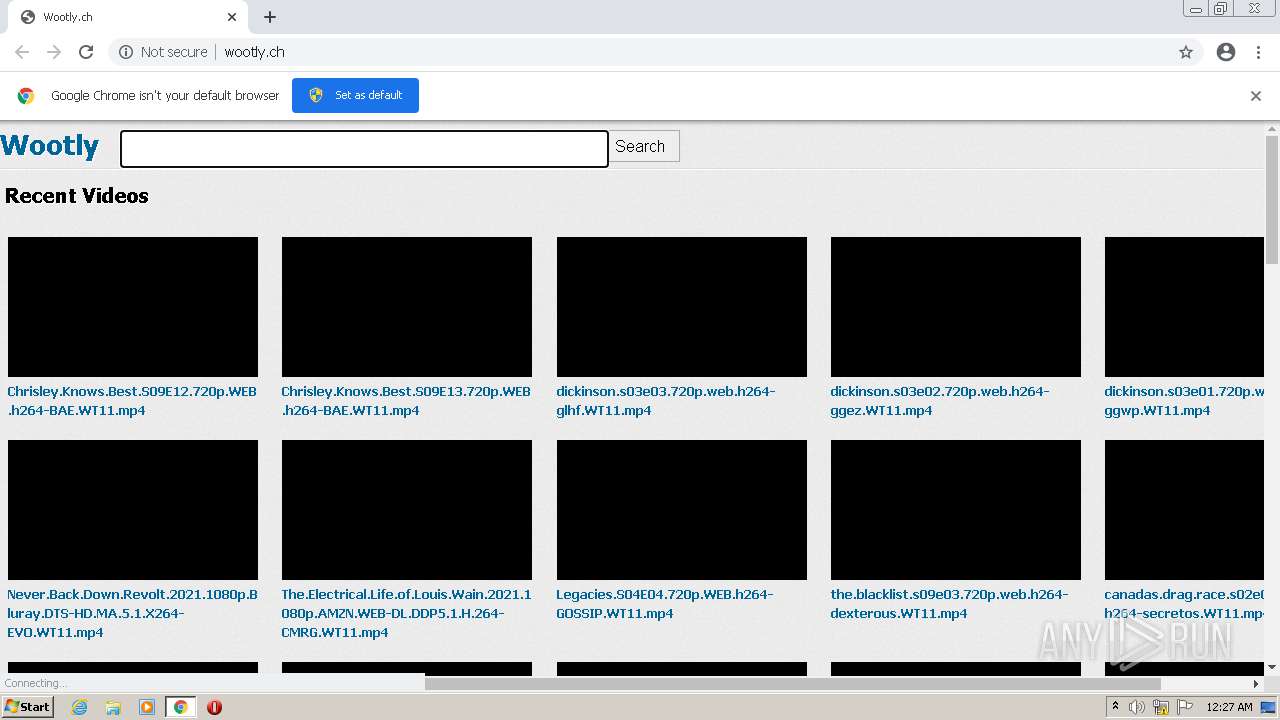Screen dimensions: 1280x720
Task: Open dickinson.s03e03 video thumbnail
Action: 682,307
